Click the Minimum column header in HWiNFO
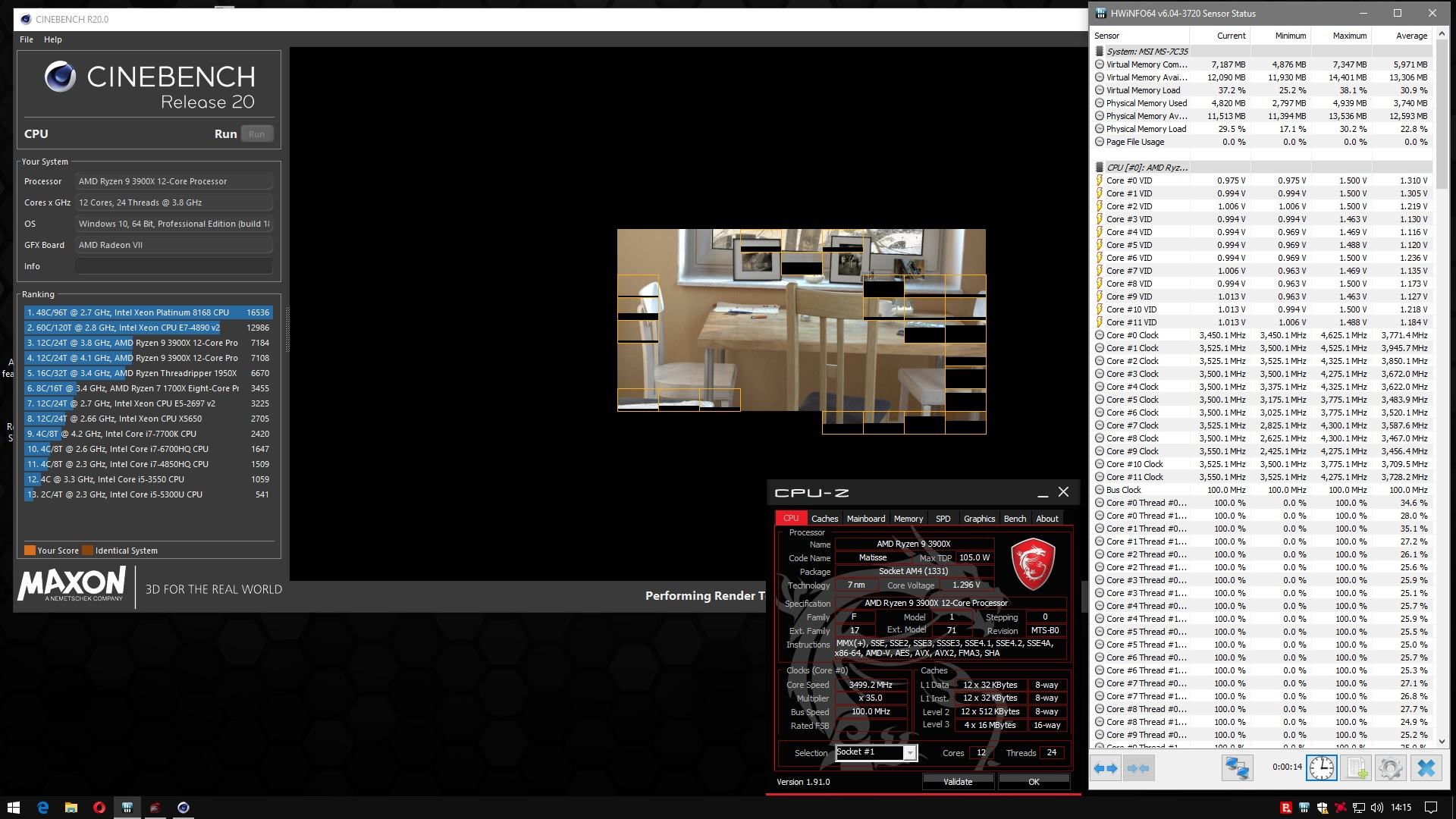 (1280, 36)
